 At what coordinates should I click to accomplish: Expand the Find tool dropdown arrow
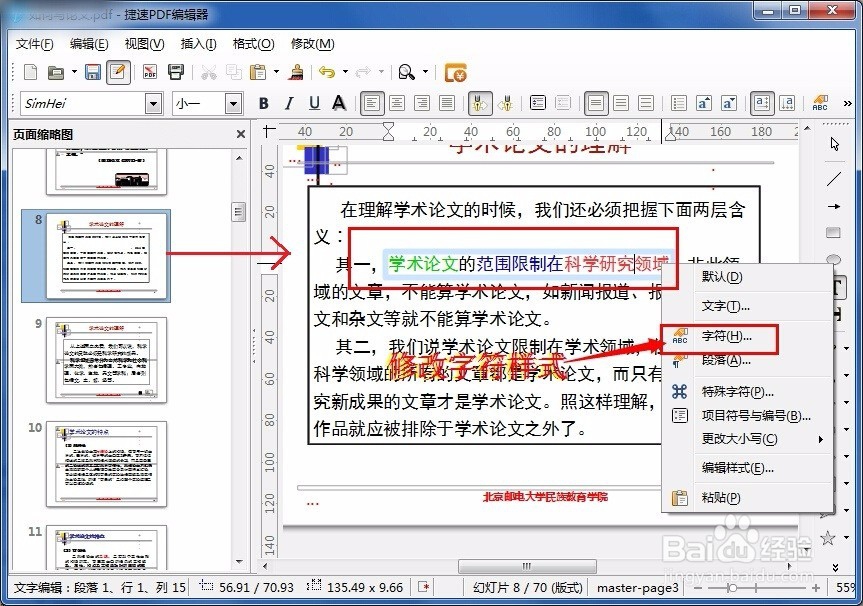pos(425,72)
